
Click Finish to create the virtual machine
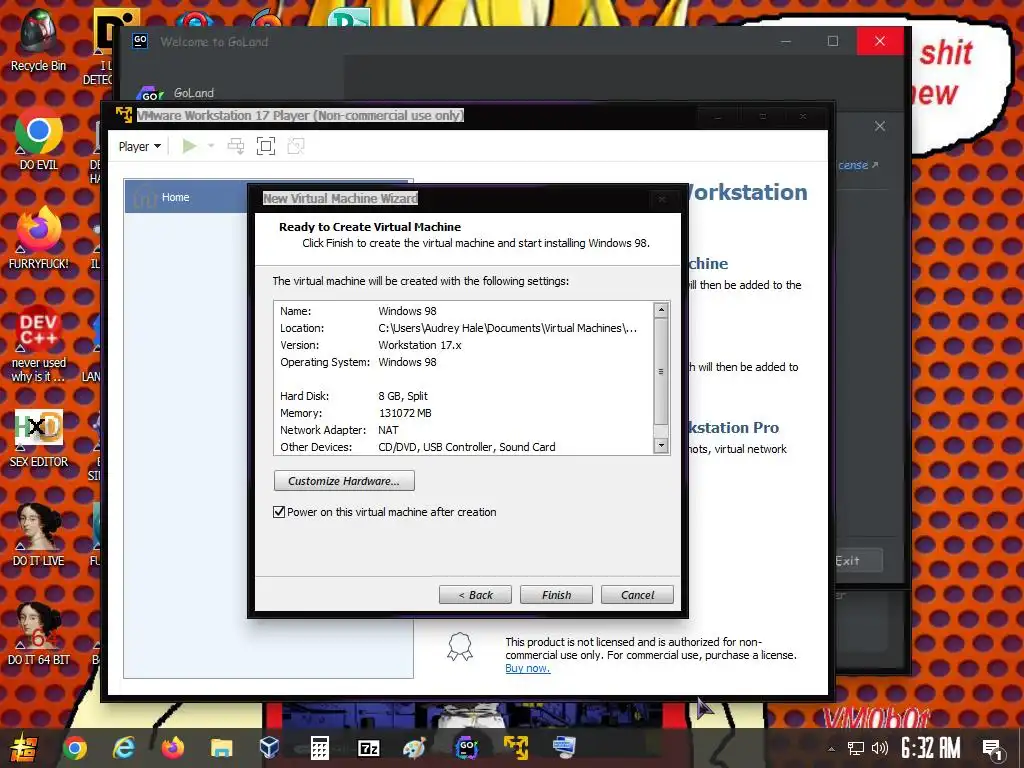click(x=556, y=594)
